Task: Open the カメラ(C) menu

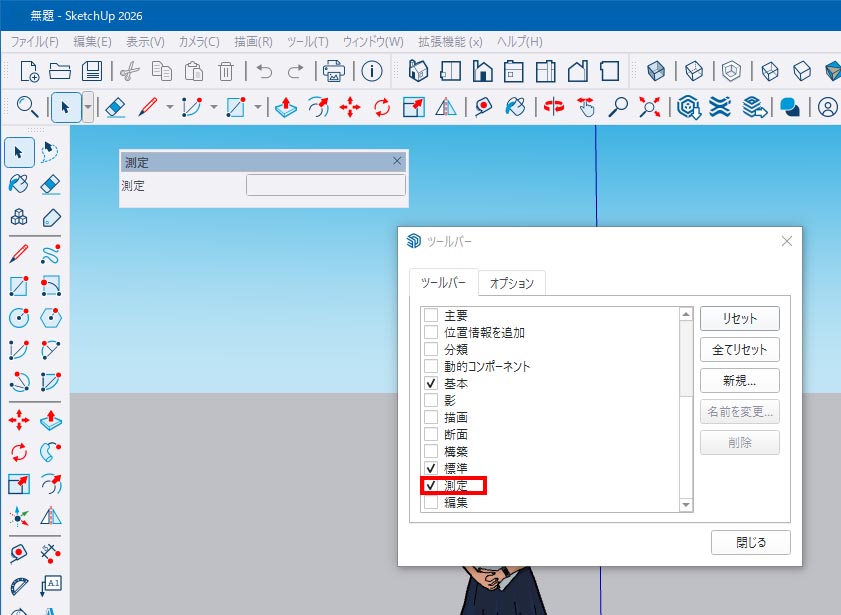Action: (198, 42)
